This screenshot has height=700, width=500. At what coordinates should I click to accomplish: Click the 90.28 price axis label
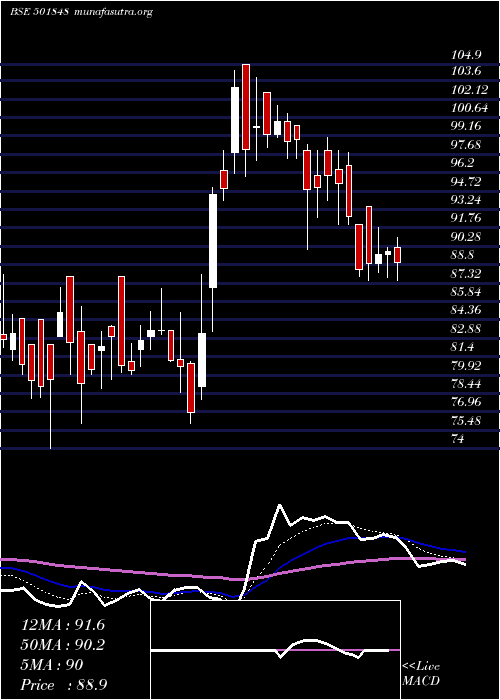coord(466,237)
